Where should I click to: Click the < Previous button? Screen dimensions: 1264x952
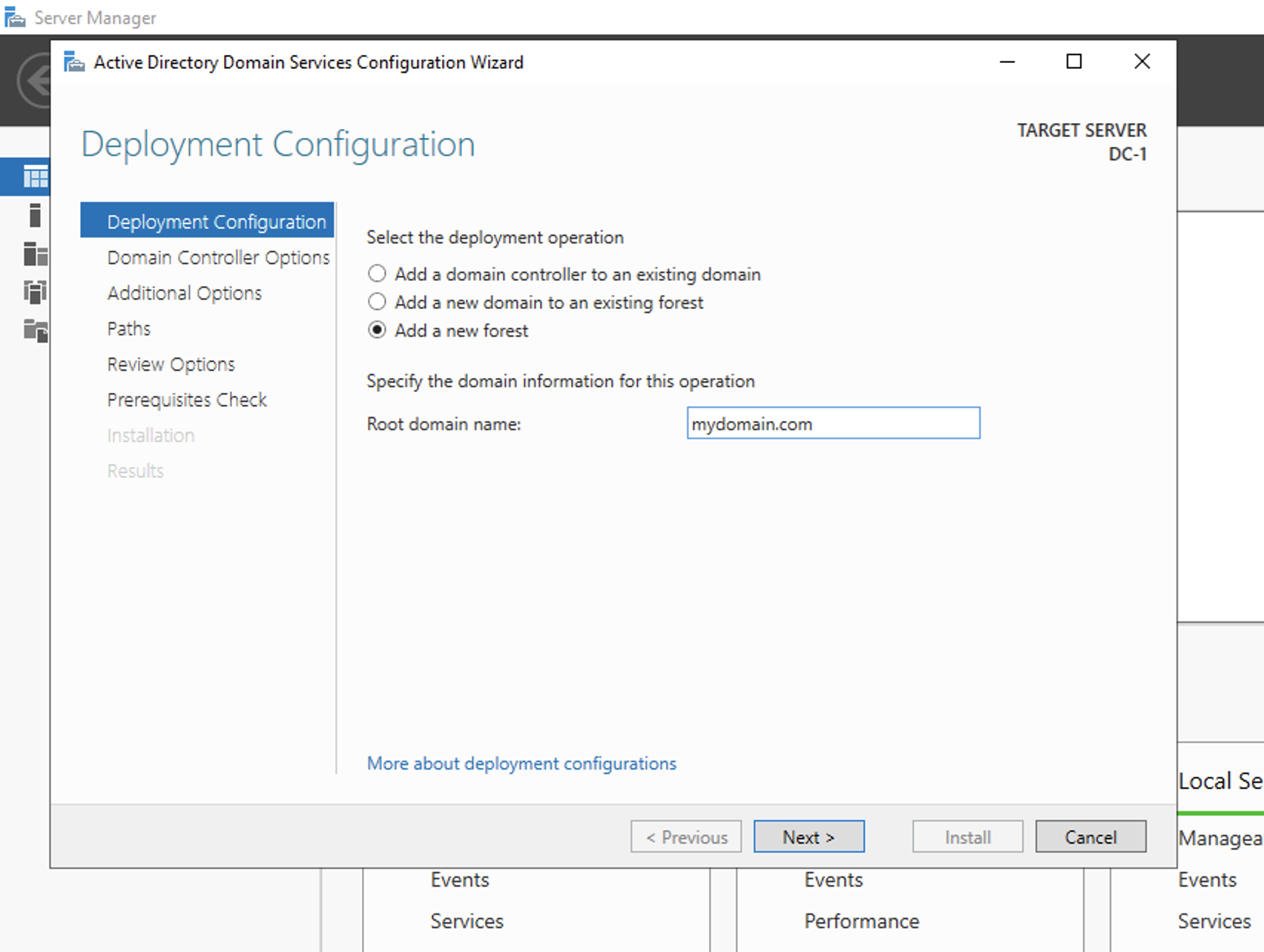(686, 837)
